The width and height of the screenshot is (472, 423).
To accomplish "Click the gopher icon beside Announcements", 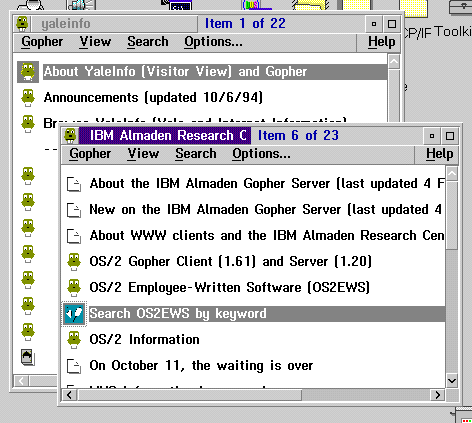I will coord(28,98).
